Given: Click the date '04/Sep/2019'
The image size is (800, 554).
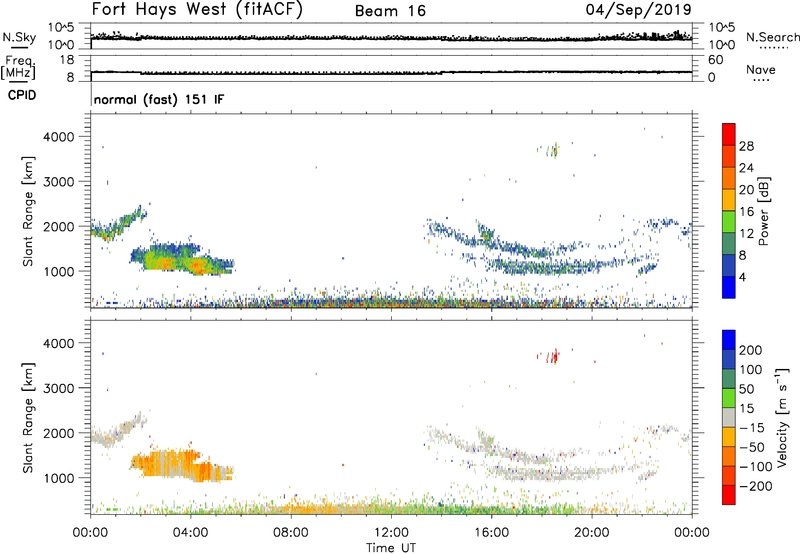Looking at the screenshot, I should pos(638,10).
